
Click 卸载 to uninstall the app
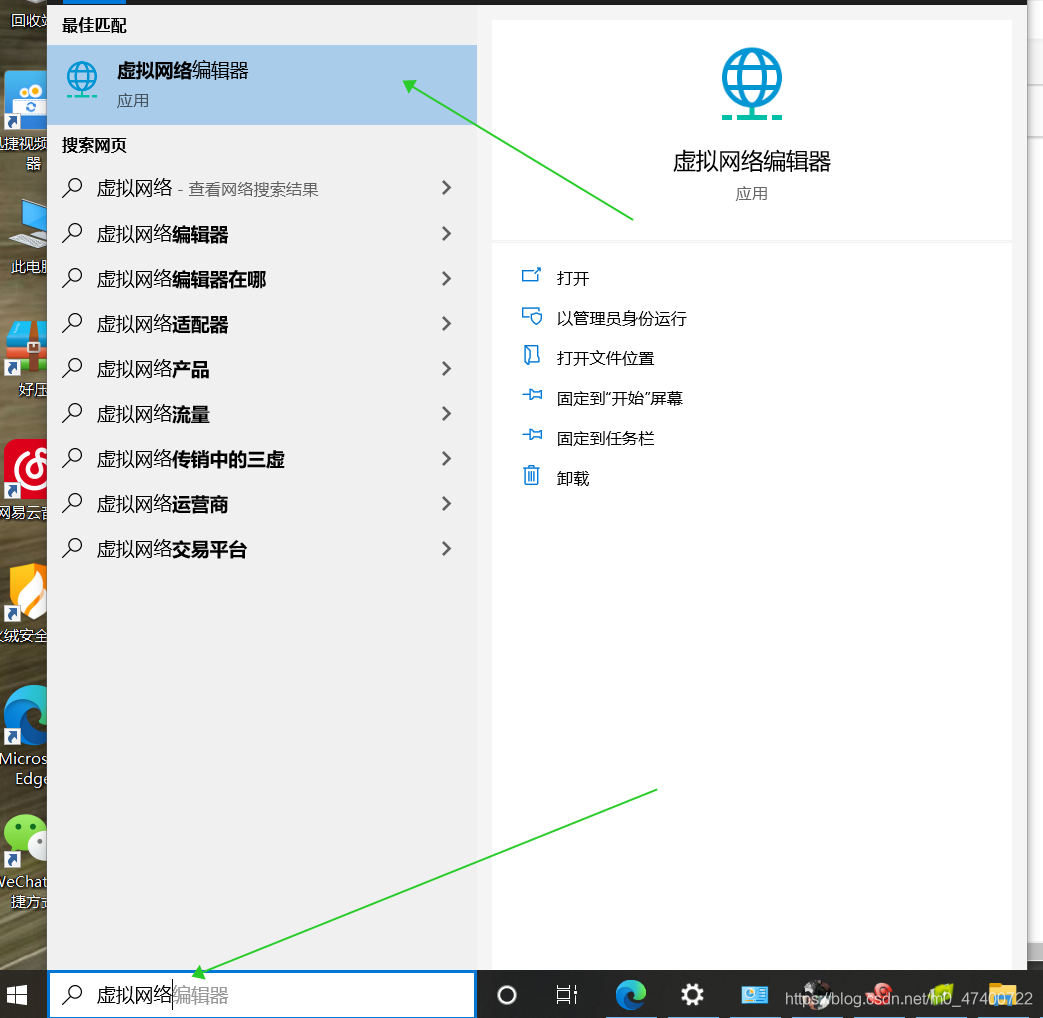572,478
